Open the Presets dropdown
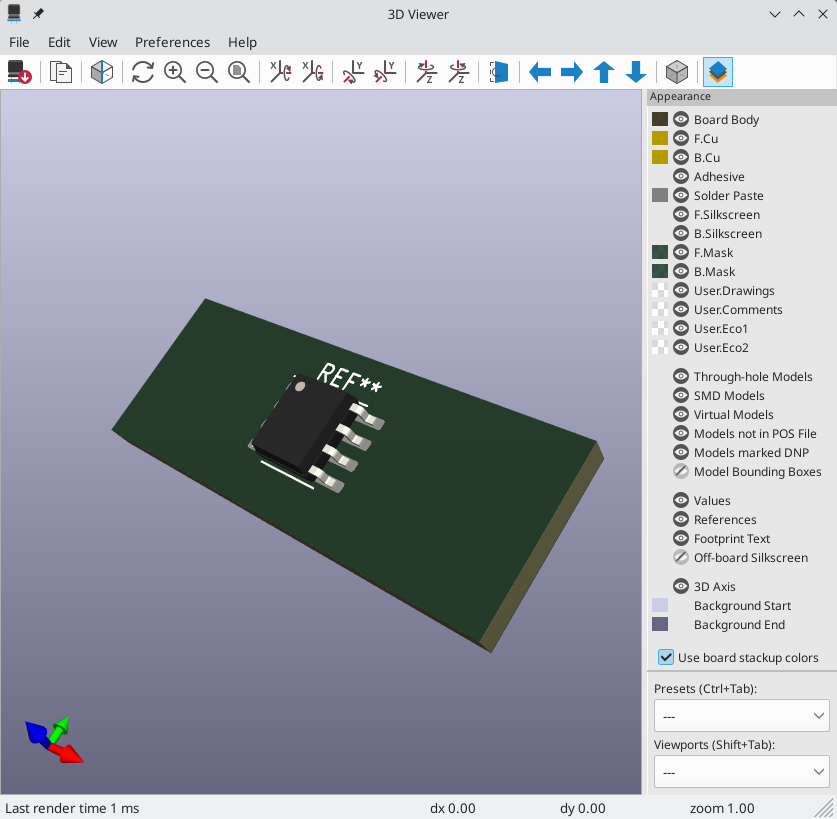This screenshot has width=837, height=819. (x=741, y=715)
